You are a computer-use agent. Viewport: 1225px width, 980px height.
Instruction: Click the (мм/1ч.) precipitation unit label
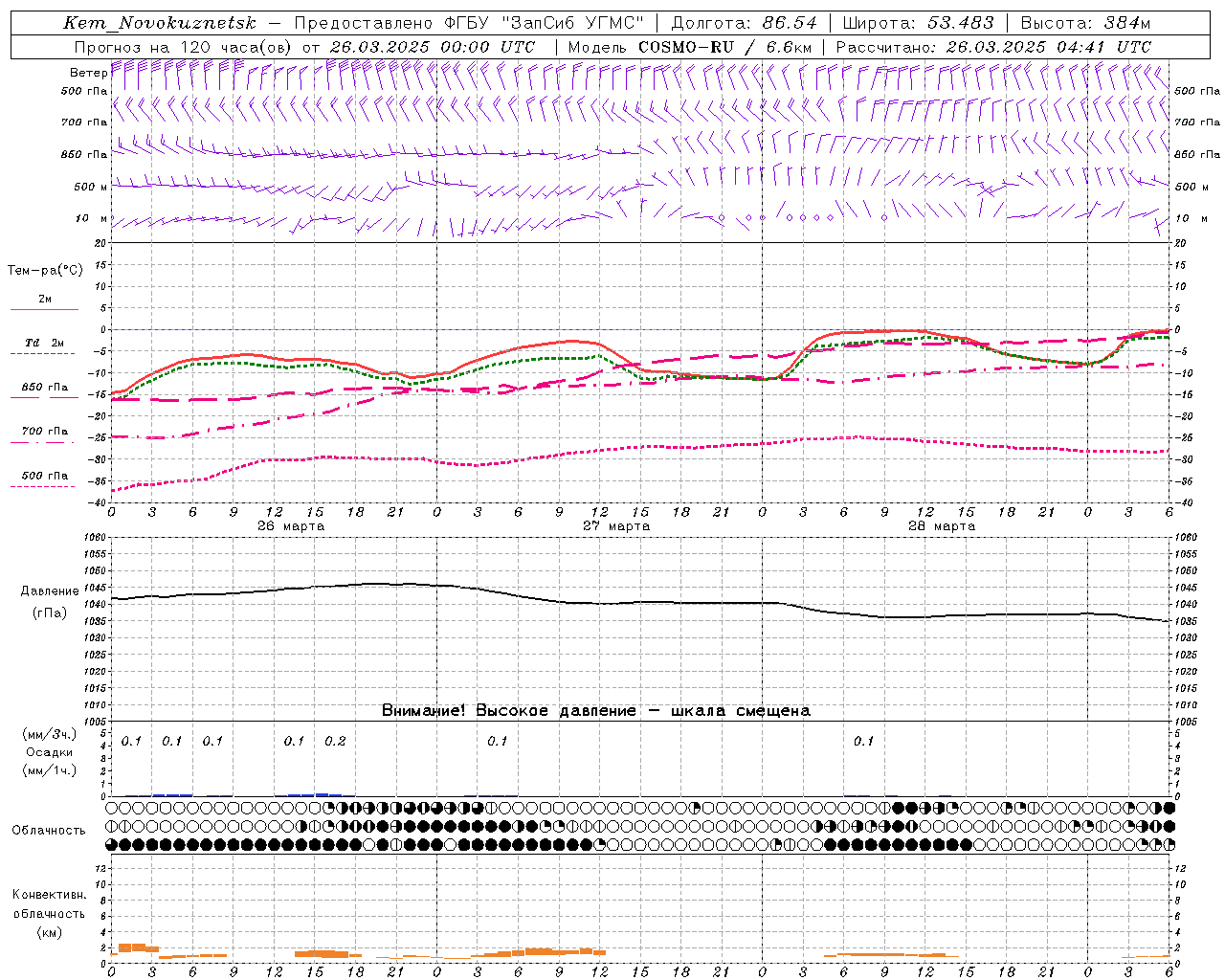[x=50, y=770]
